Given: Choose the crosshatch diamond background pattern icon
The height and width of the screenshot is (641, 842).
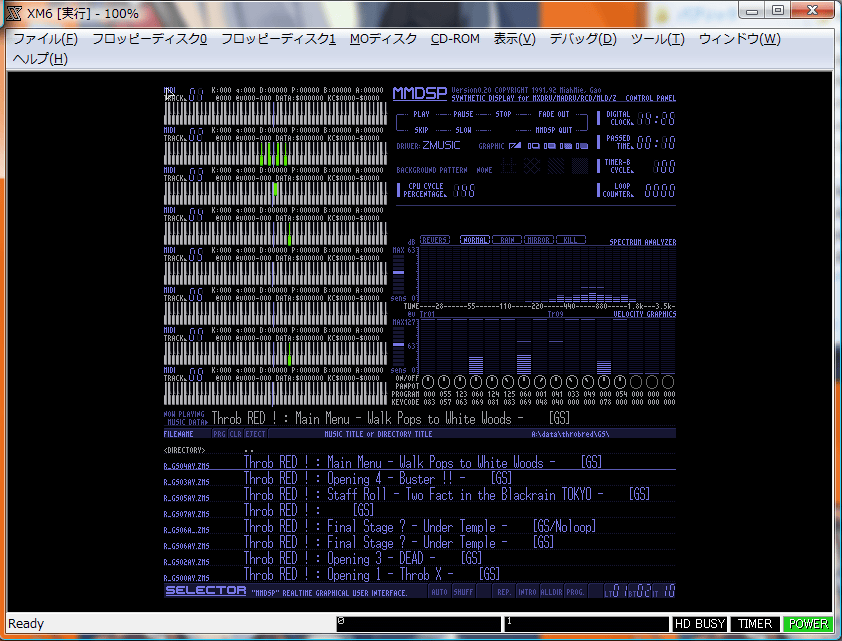Looking at the screenshot, I should click(534, 168).
